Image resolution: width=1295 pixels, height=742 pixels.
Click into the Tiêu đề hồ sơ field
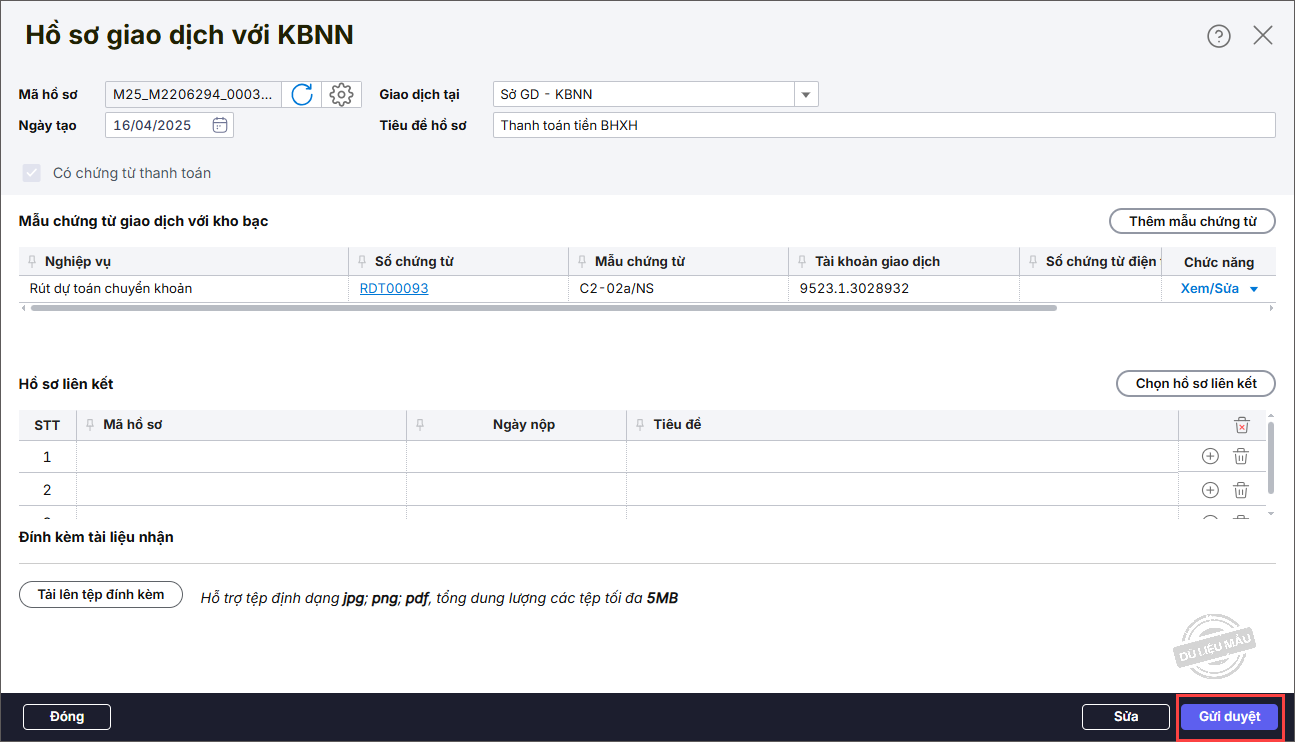click(x=883, y=125)
